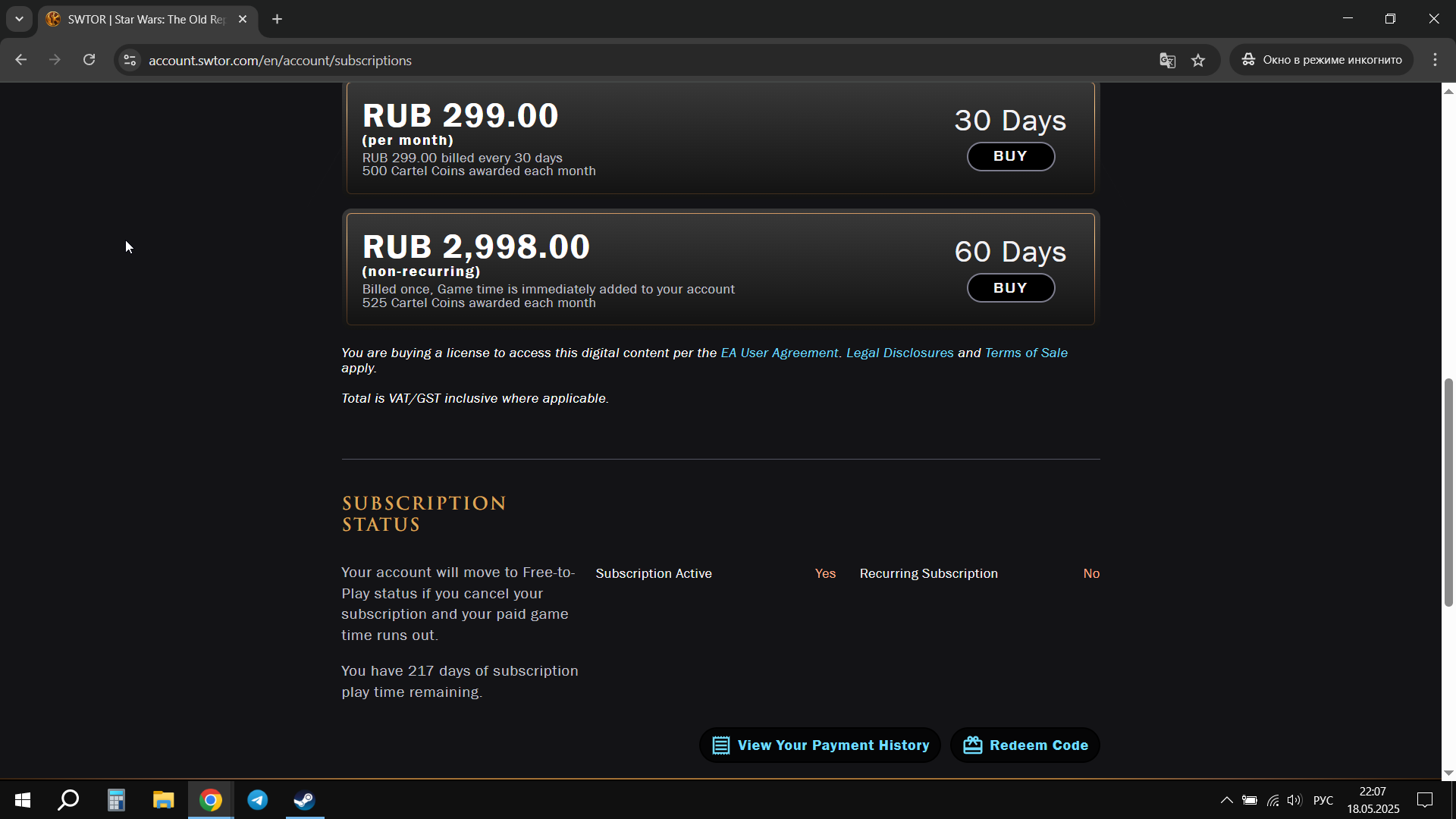Buy the 30 Days subscription
This screenshot has height=819, width=1456.
click(1010, 156)
